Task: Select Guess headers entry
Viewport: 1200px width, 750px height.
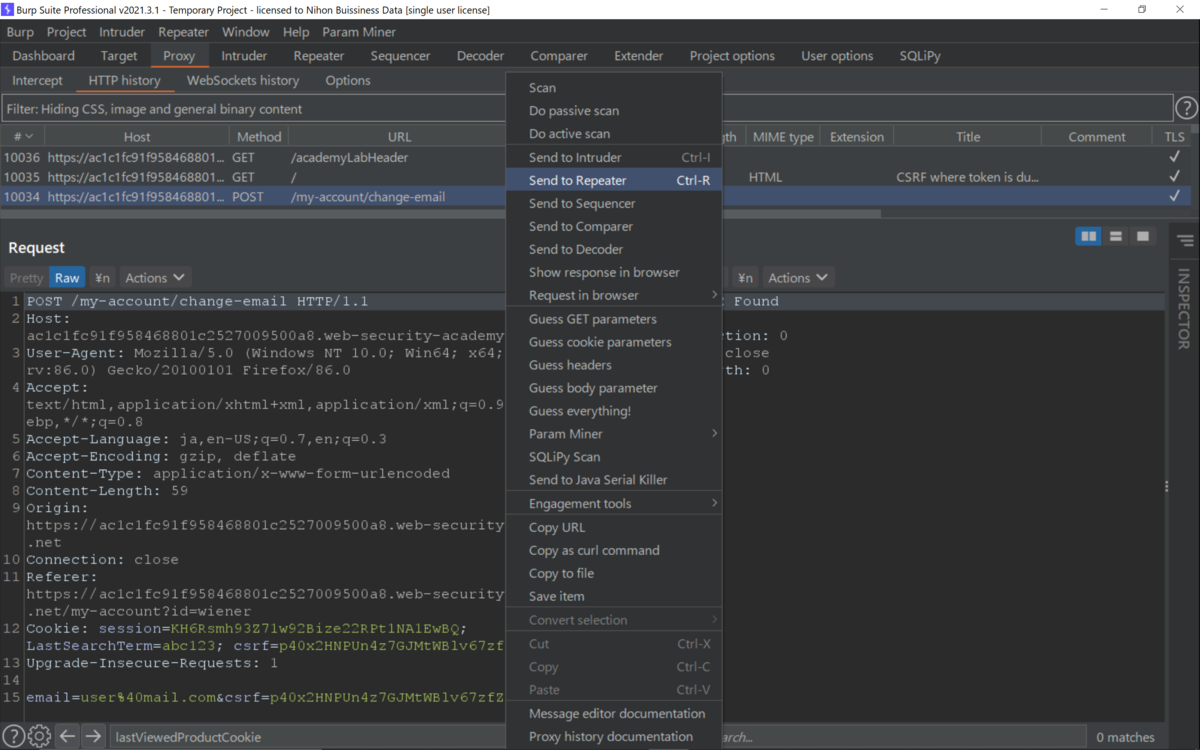Action: [x=614, y=365]
